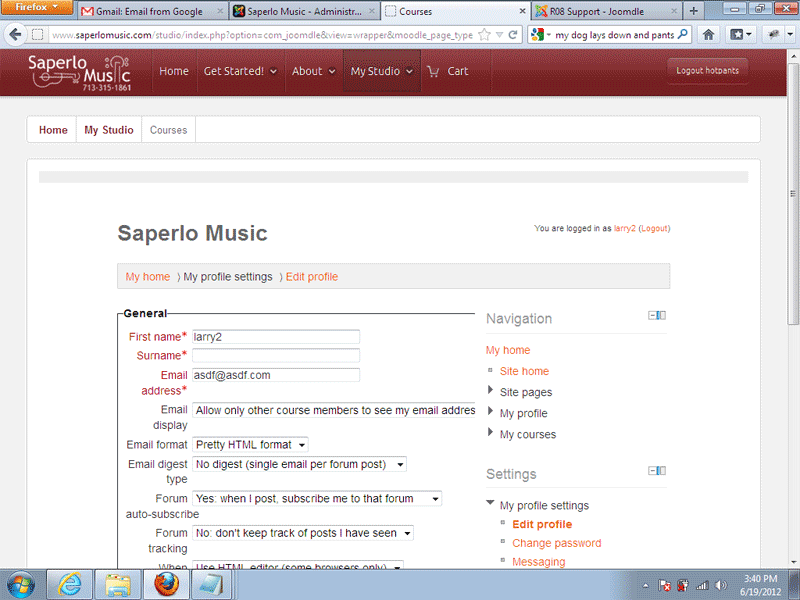The width and height of the screenshot is (800, 600).
Task: Open Internet Explorer from the taskbar
Action: point(69,582)
